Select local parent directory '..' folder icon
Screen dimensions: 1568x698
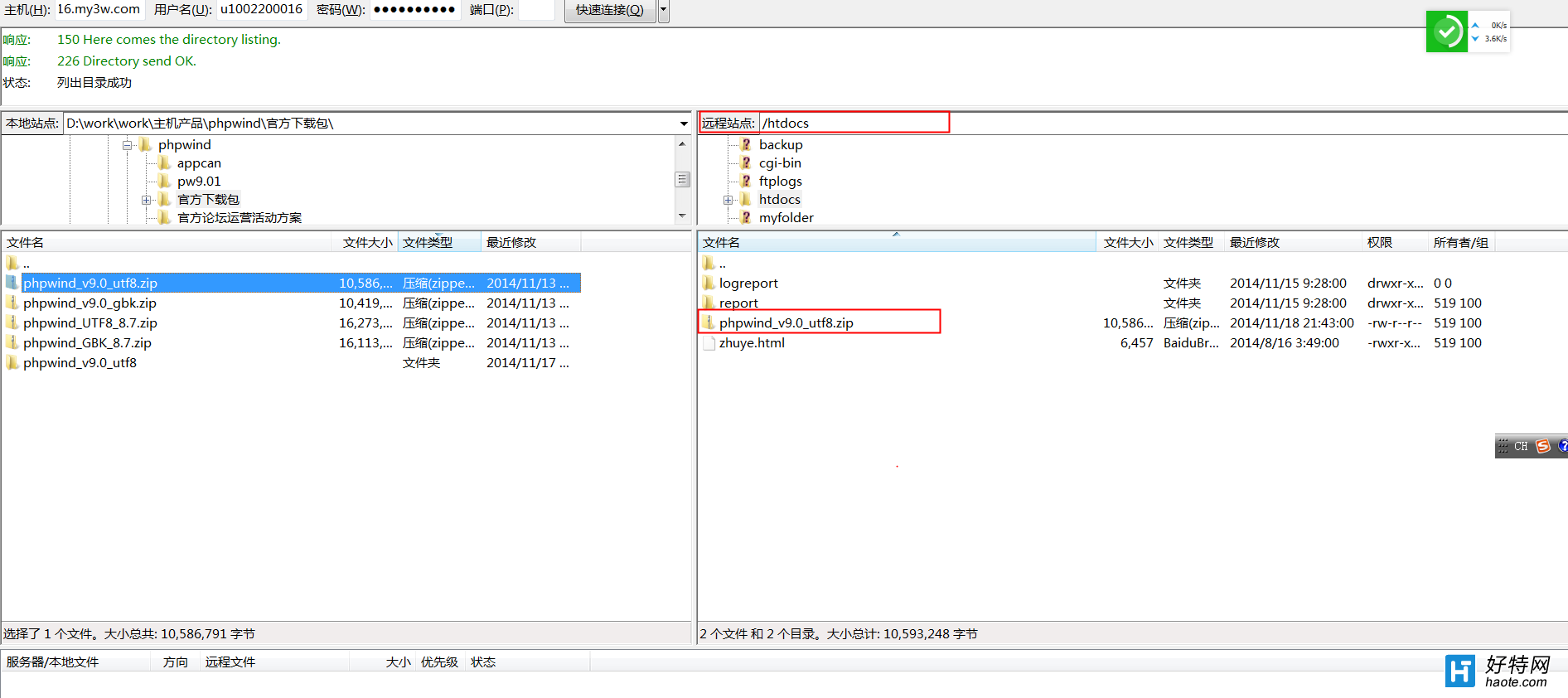pyautogui.click(x=12, y=264)
